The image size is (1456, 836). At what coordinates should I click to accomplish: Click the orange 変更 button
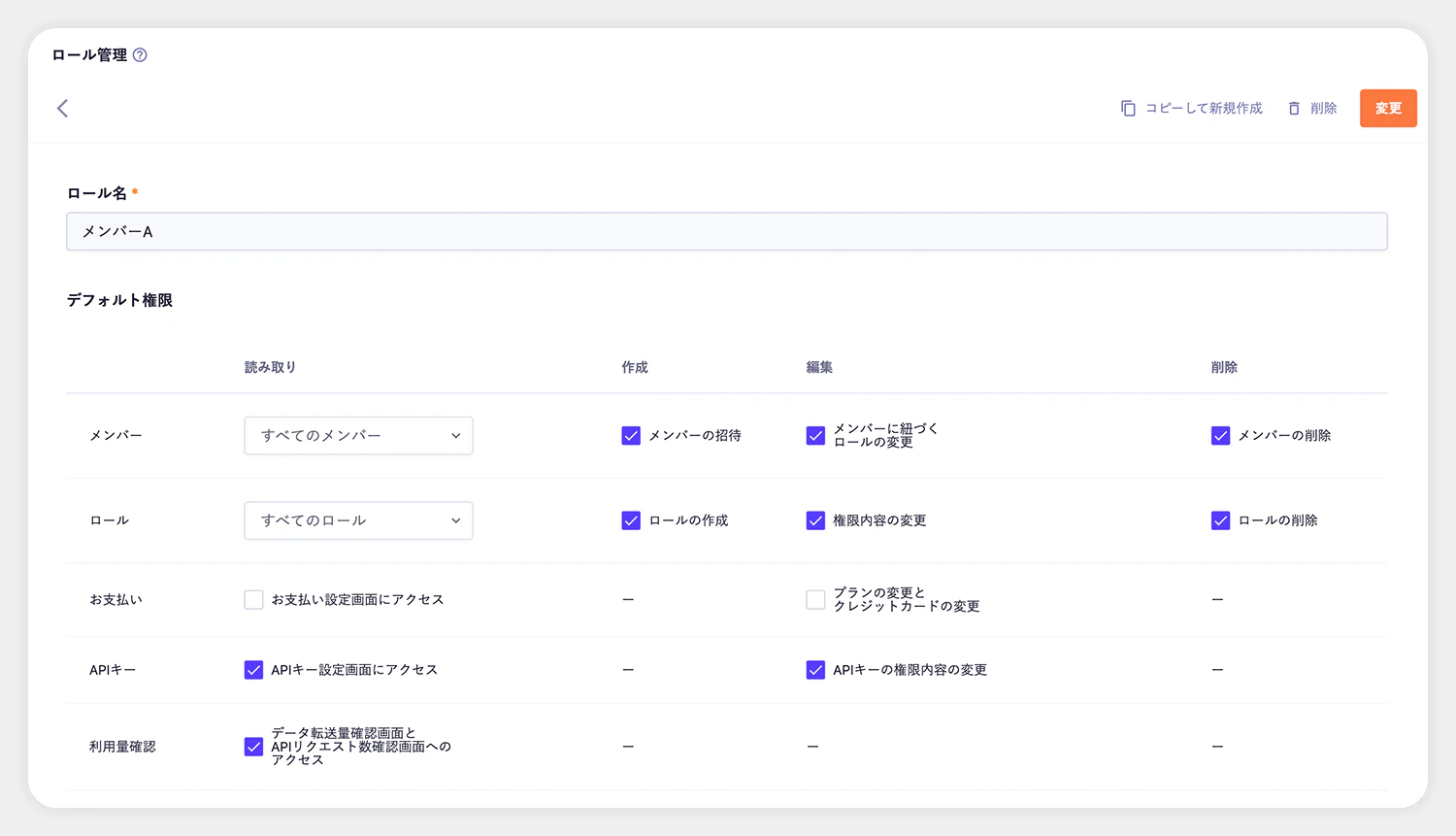coord(1388,108)
